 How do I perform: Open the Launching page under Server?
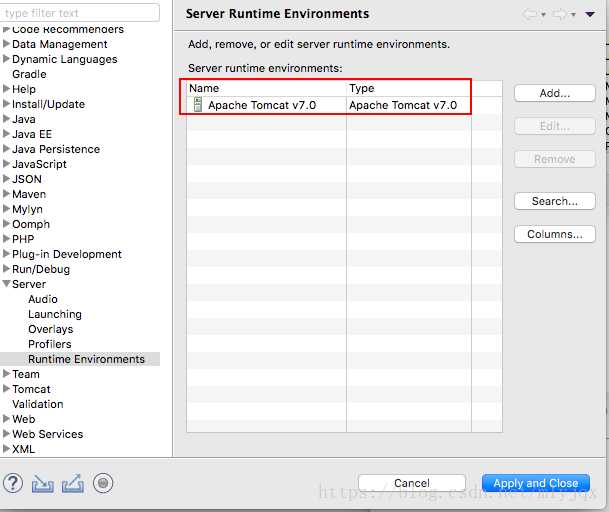pyautogui.click(x=55, y=314)
